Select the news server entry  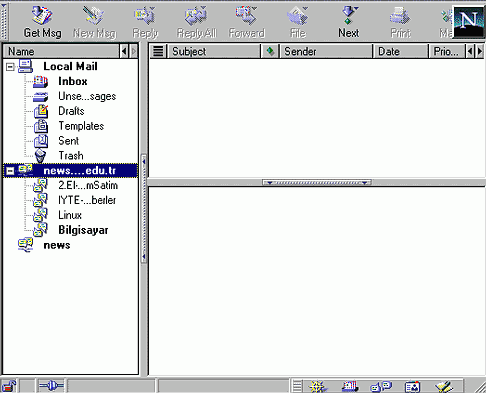pos(57,245)
